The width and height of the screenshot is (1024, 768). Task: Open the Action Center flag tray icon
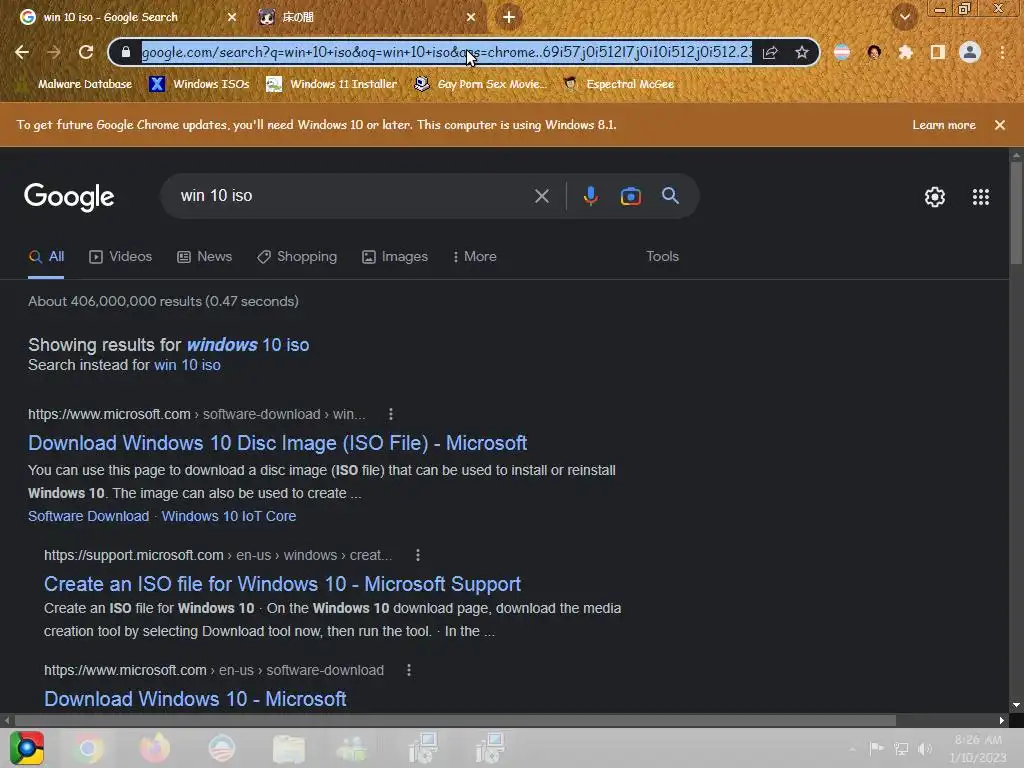pyautogui.click(x=876, y=748)
